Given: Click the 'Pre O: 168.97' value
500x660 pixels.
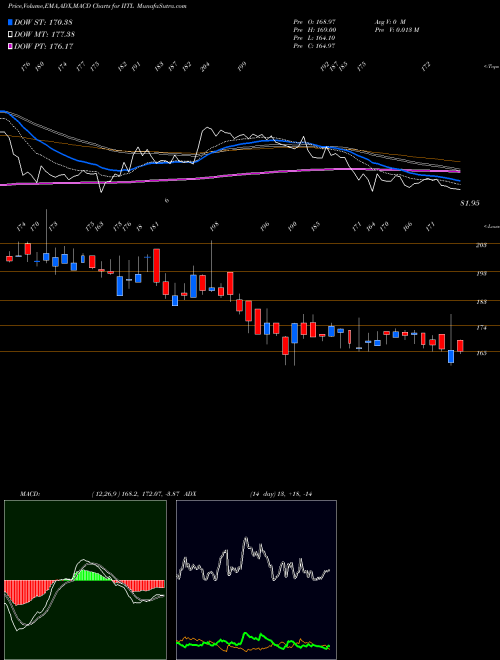Looking at the screenshot, I should (x=314, y=21).
